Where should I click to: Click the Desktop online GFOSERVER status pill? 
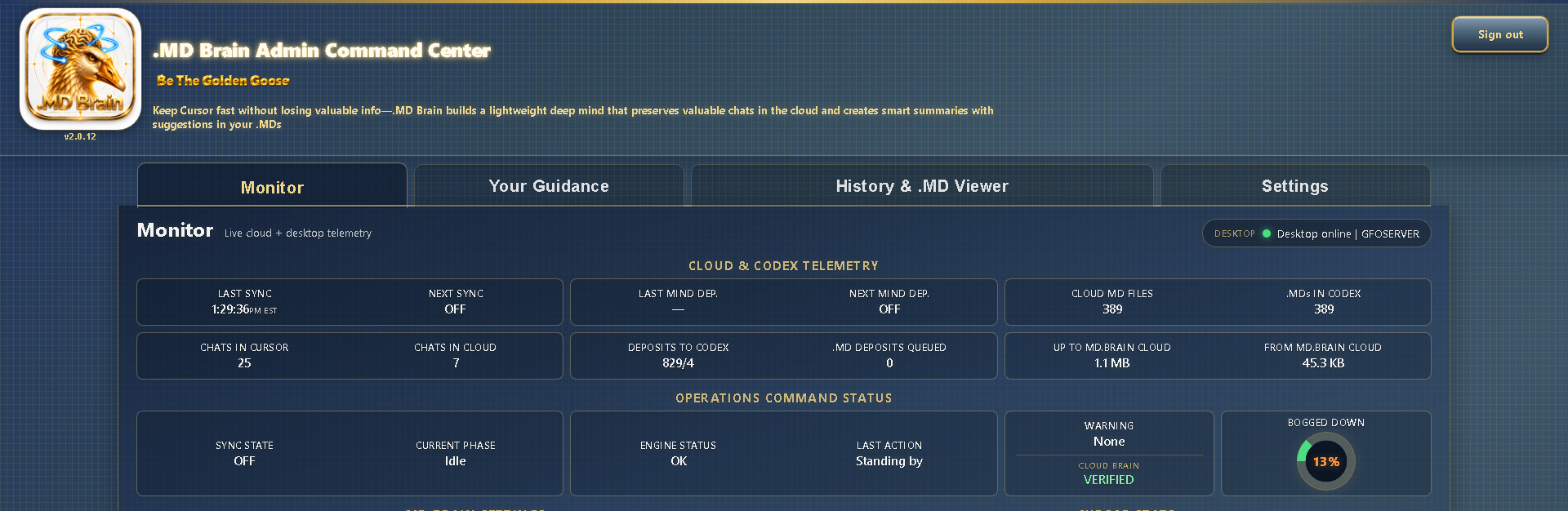tap(1316, 233)
